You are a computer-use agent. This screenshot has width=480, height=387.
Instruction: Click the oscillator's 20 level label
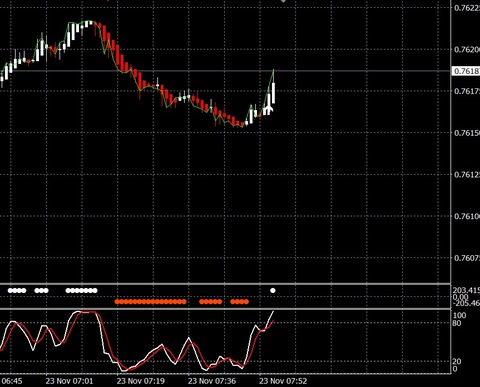(457, 361)
